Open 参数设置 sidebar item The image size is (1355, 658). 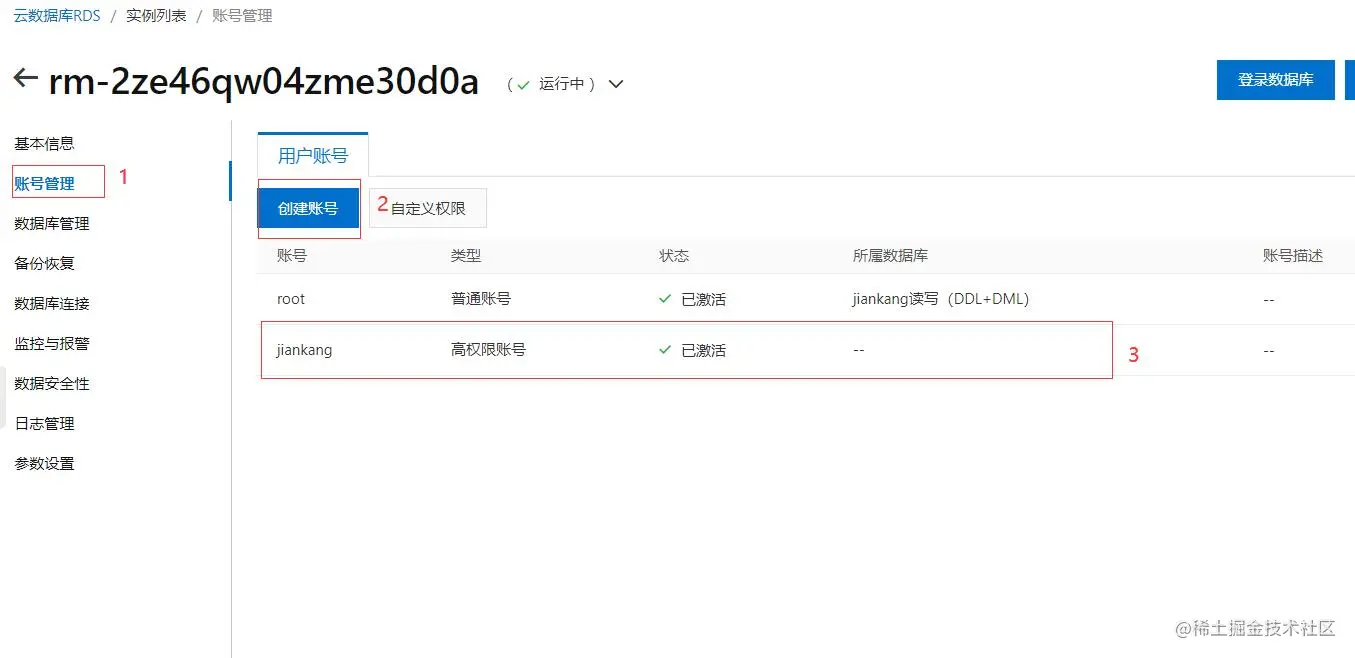pyautogui.click(x=44, y=463)
